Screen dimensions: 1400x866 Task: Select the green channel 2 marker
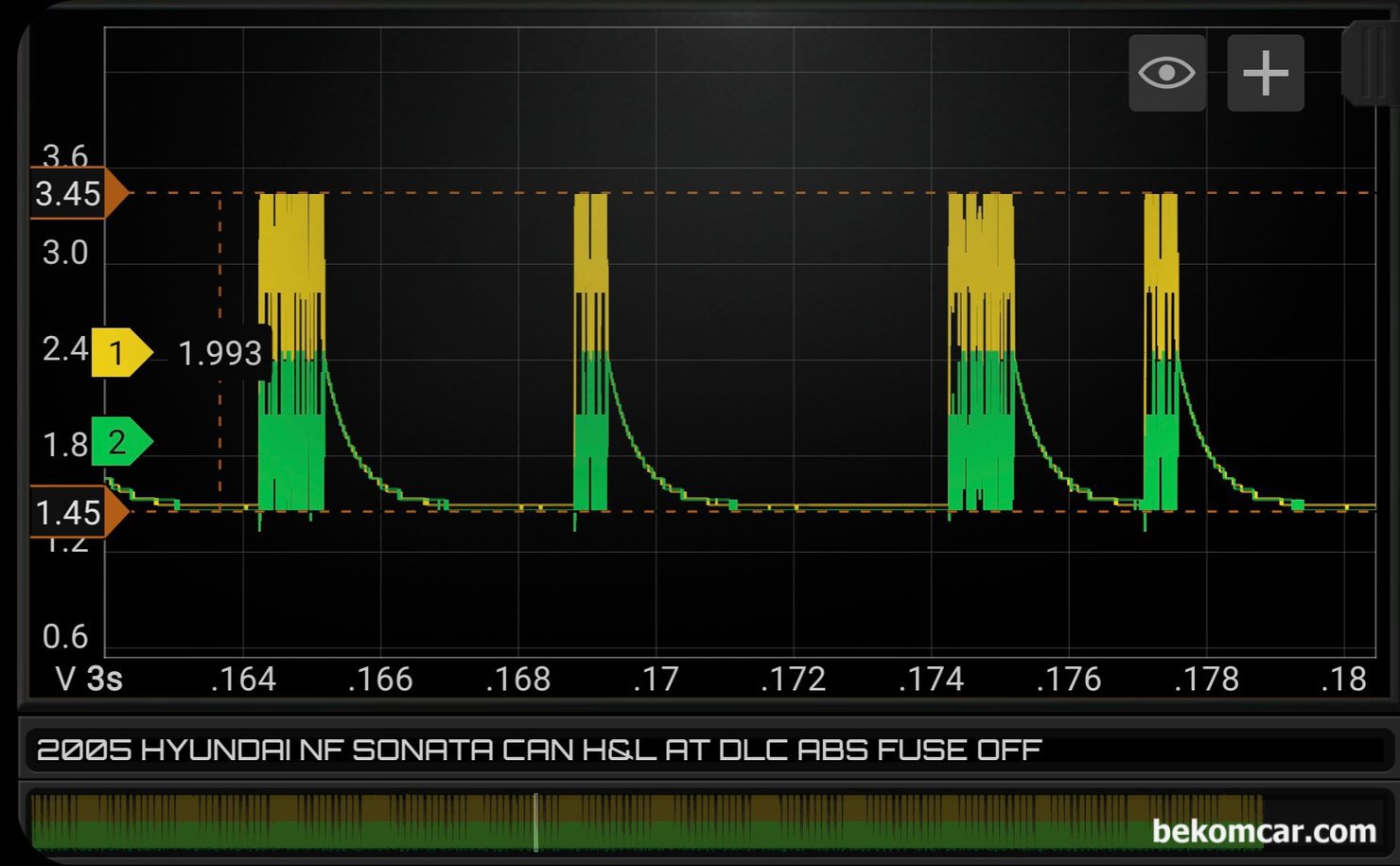122,442
